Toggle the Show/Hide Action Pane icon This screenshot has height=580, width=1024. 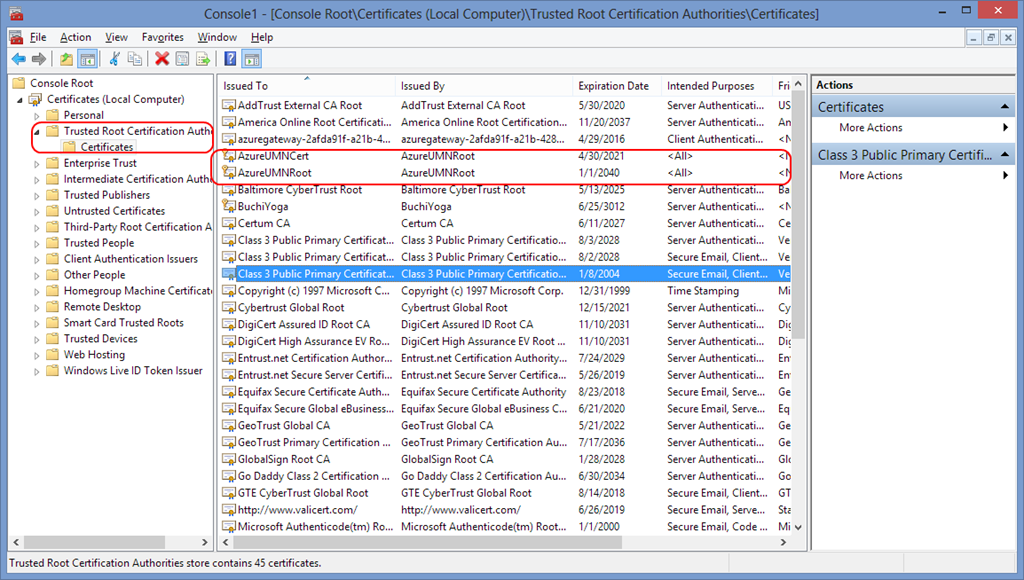251,59
